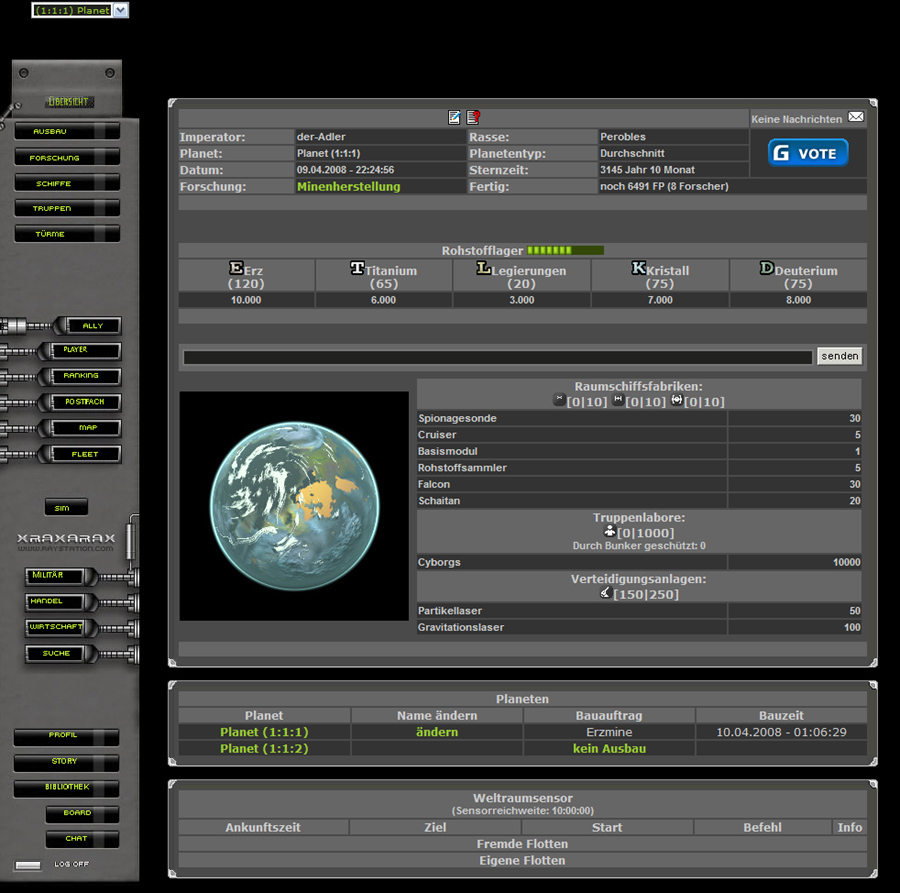Click the Rohstofflager capacity bar
Image resolution: width=900 pixels, height=893 pixels.
(x=565, y=250)
